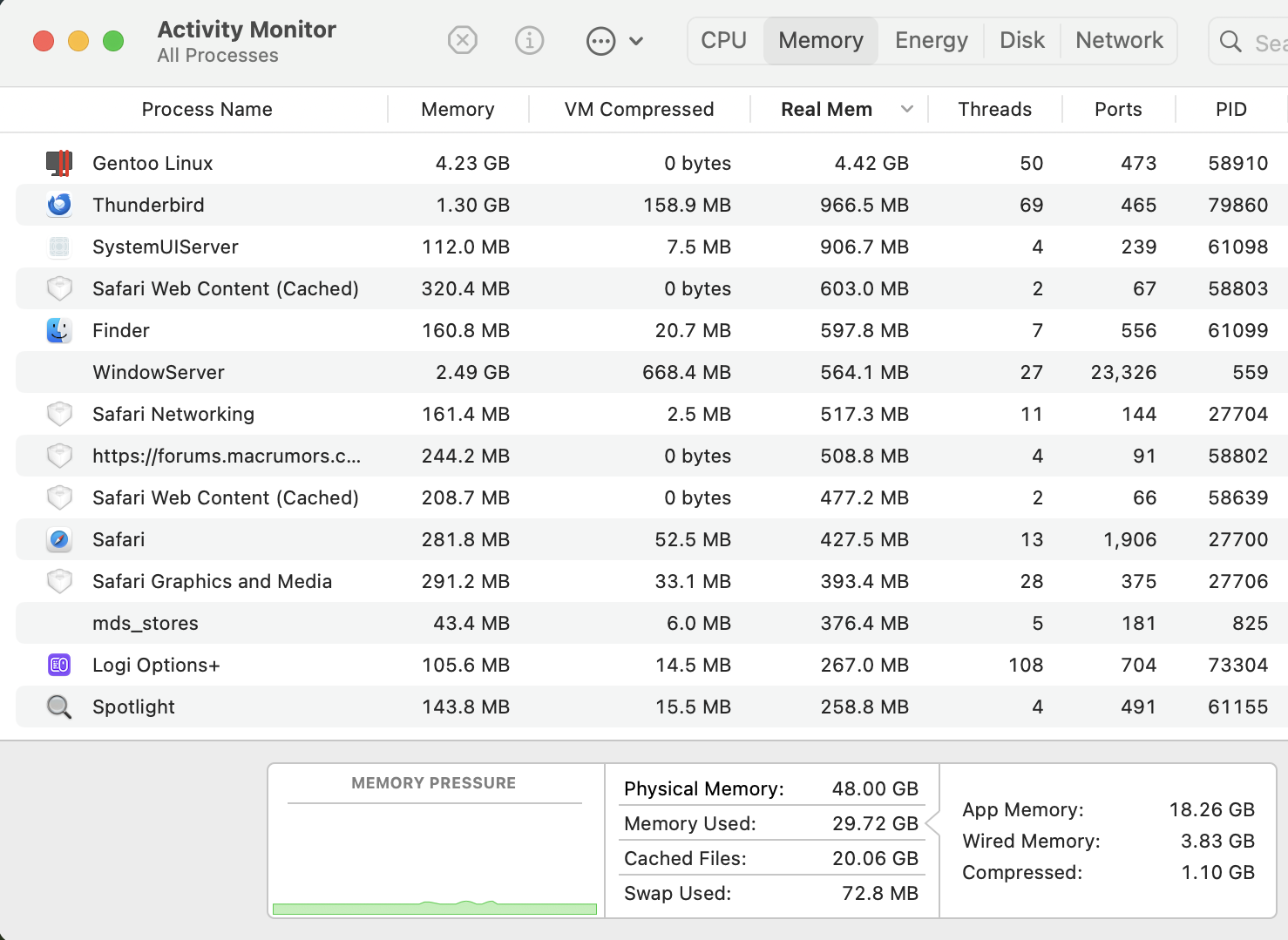Viewport: 1288px width, 940px height.
Task: Select the Gentoo Linux process name
Action: pos(153,163)
